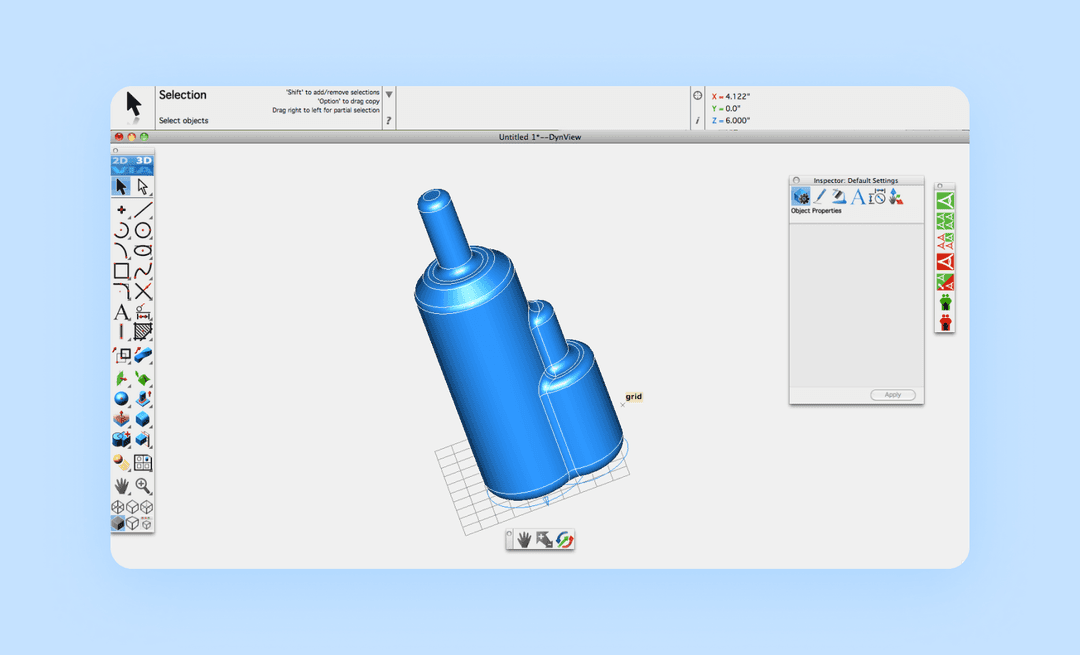
Task: Choose the Line tool
Action: 143,209
